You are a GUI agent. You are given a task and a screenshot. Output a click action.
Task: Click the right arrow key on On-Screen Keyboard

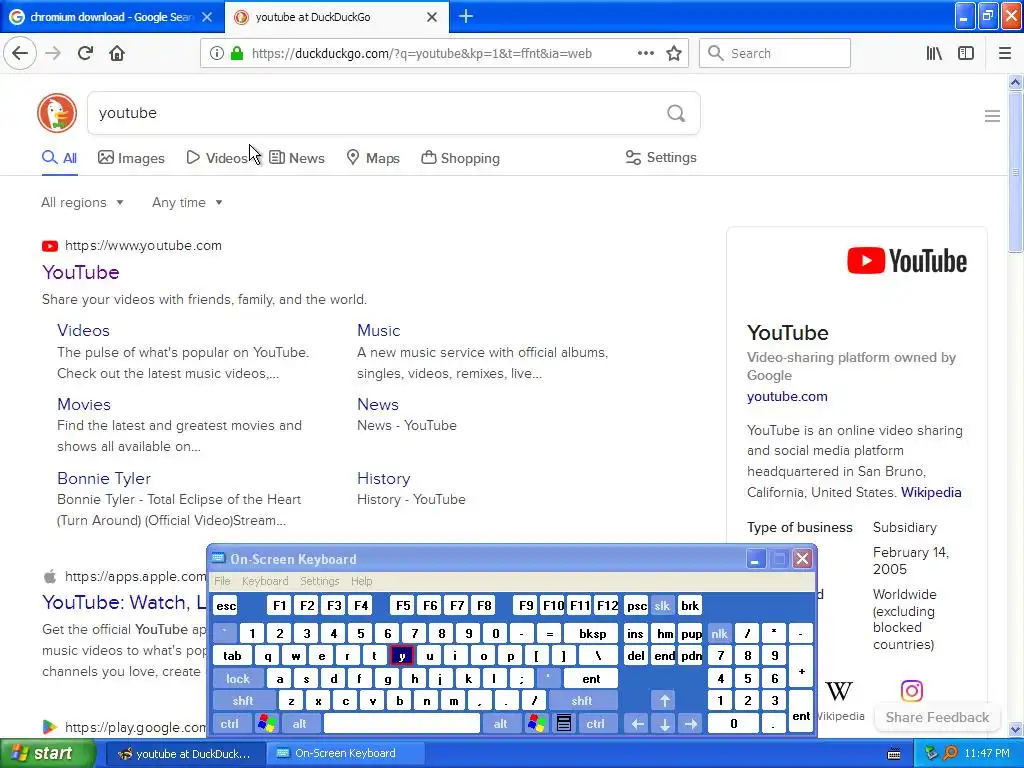point(691,724)
